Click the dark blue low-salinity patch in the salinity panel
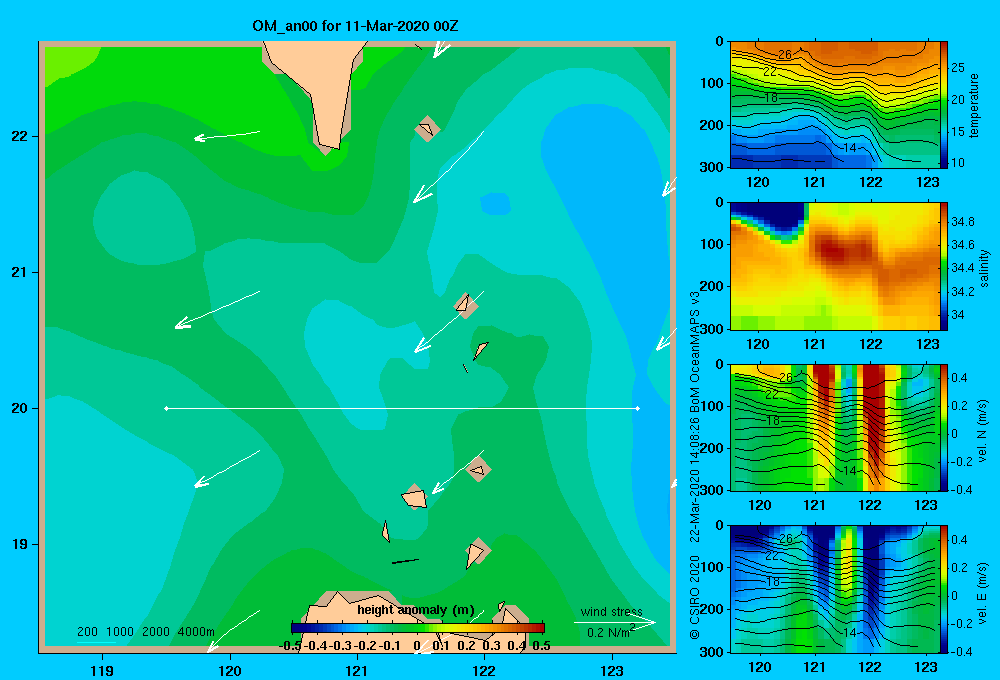 point(772,218)
